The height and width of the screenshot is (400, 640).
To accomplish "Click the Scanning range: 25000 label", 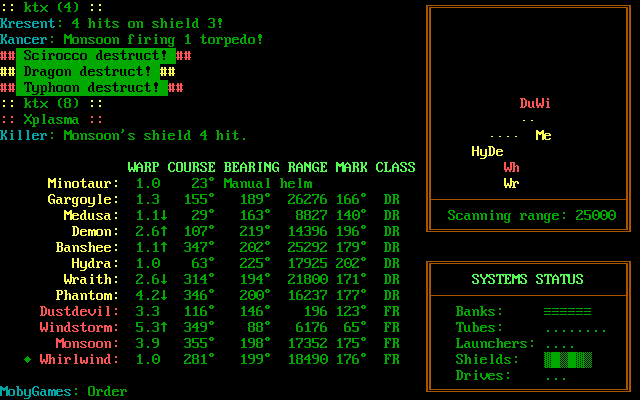I will [x=531, y=215].
